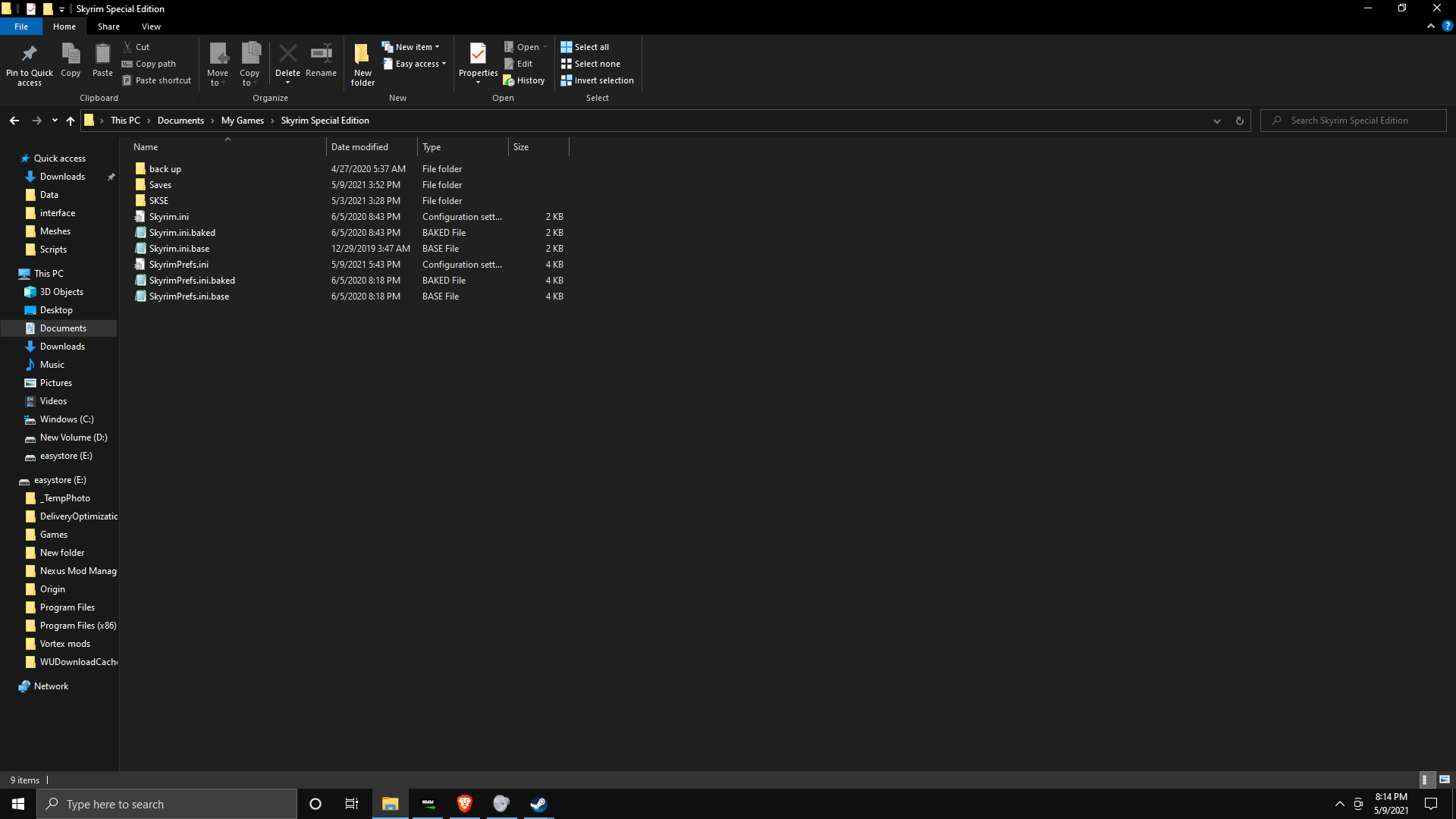Select the Saves folder
The image size is (1456, 819).
(160, 185)
